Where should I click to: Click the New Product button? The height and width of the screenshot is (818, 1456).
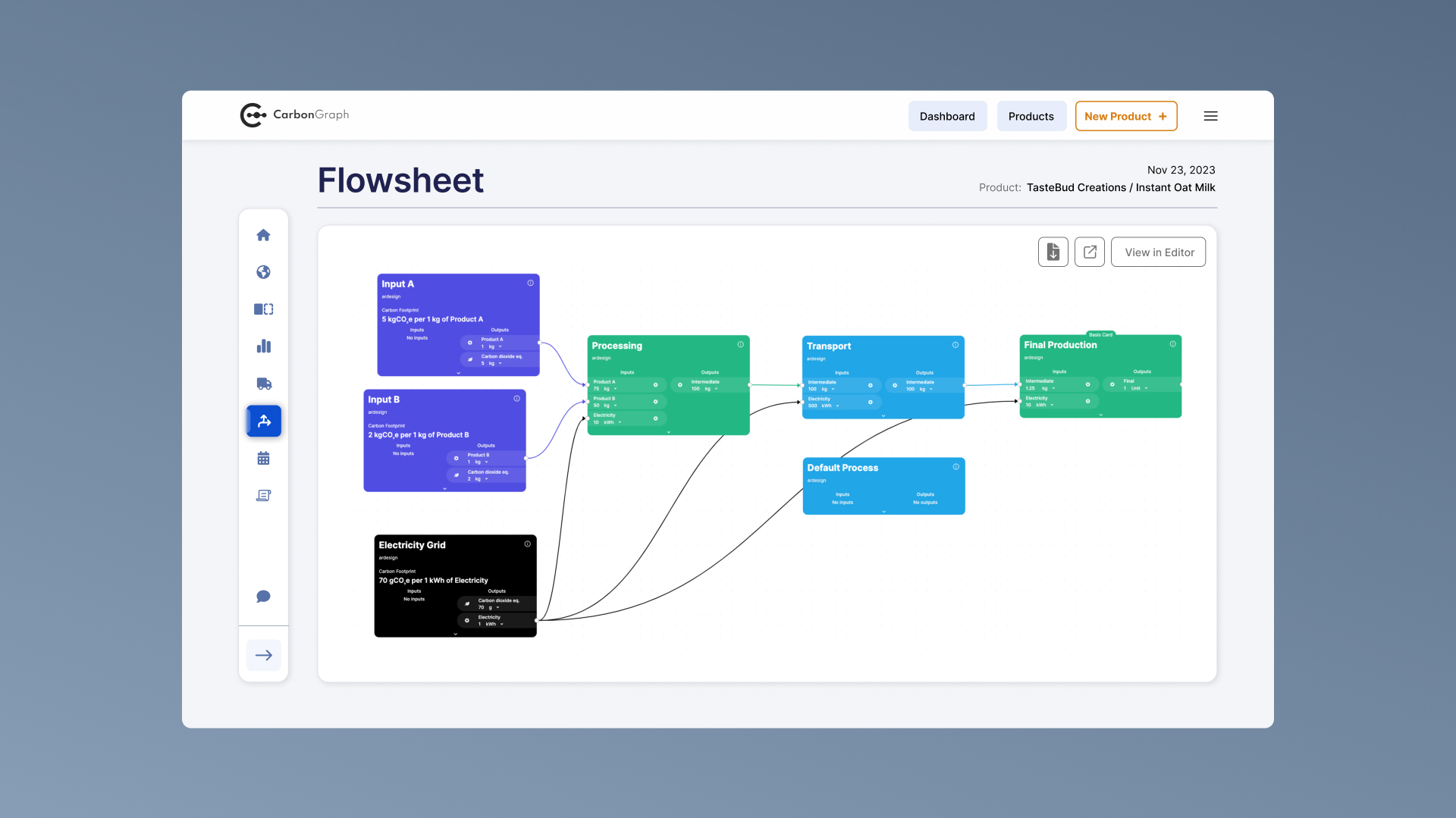pyautogui.click(x=1125, y=116)
